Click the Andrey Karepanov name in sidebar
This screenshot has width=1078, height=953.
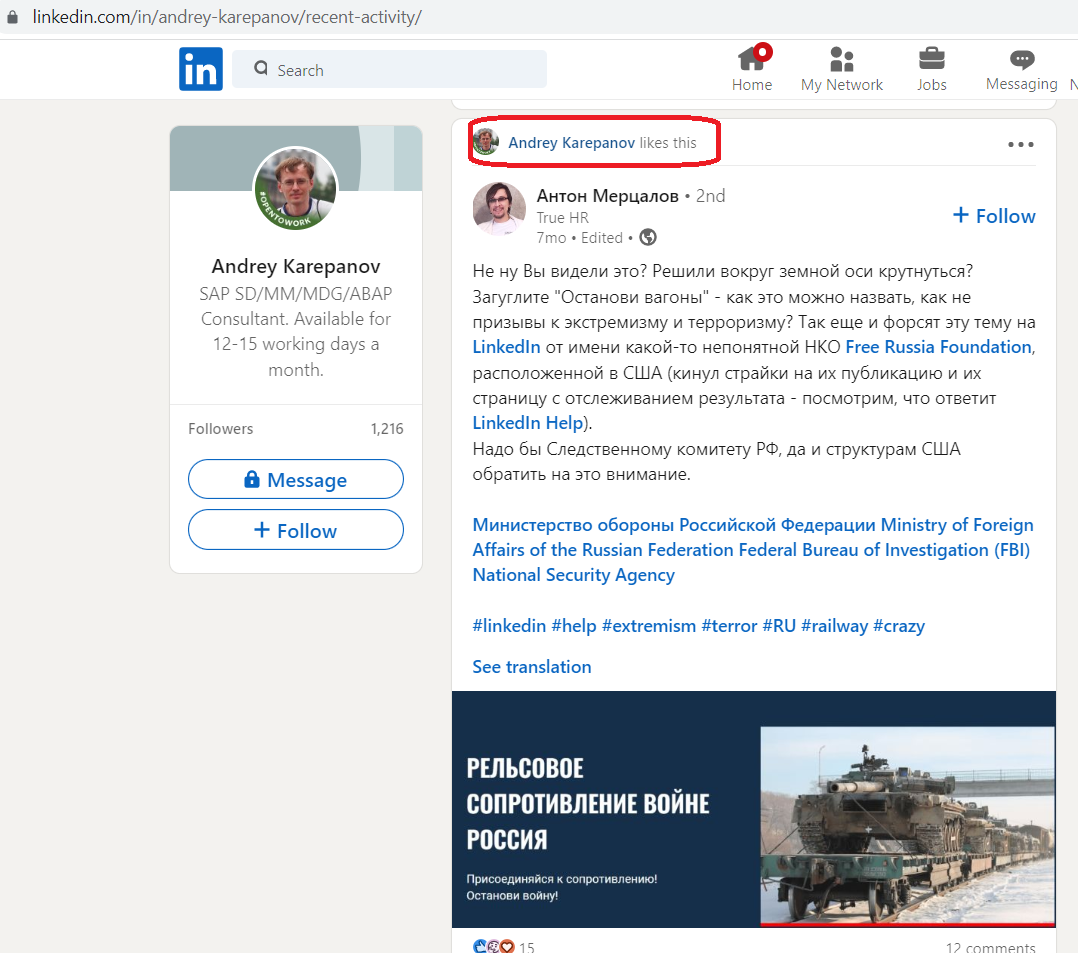point(296,266)
